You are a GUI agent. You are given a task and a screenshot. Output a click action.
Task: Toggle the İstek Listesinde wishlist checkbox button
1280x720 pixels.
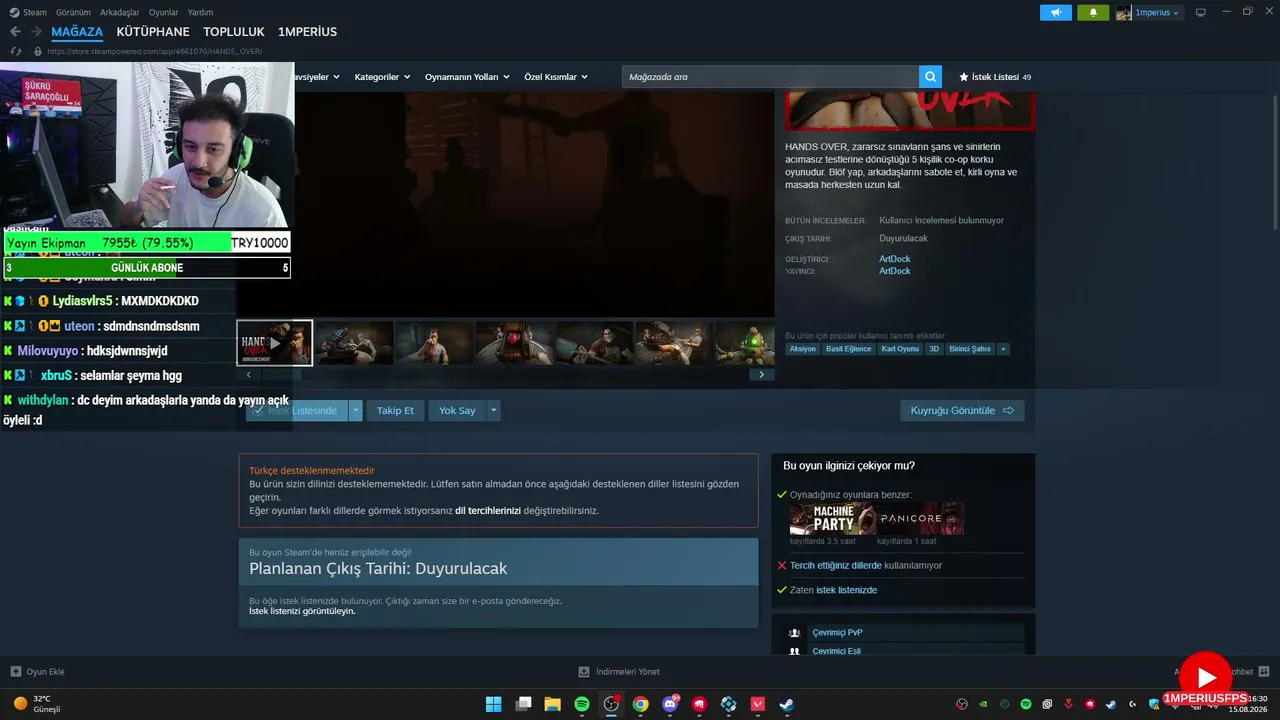(297, 410)
